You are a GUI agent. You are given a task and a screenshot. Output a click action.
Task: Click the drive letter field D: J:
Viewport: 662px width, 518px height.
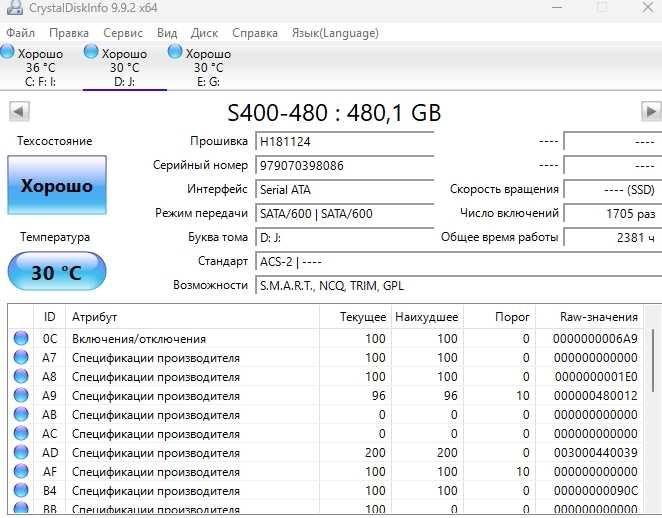(x=345, y=238)
